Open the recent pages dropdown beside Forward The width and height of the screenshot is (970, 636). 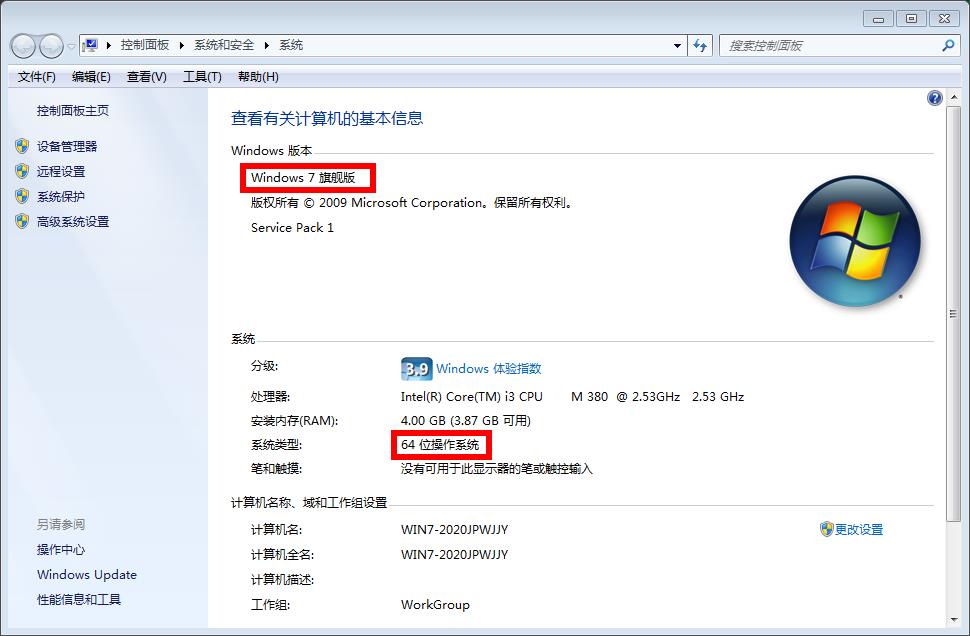pyautogui.click(x=71, y=46)
